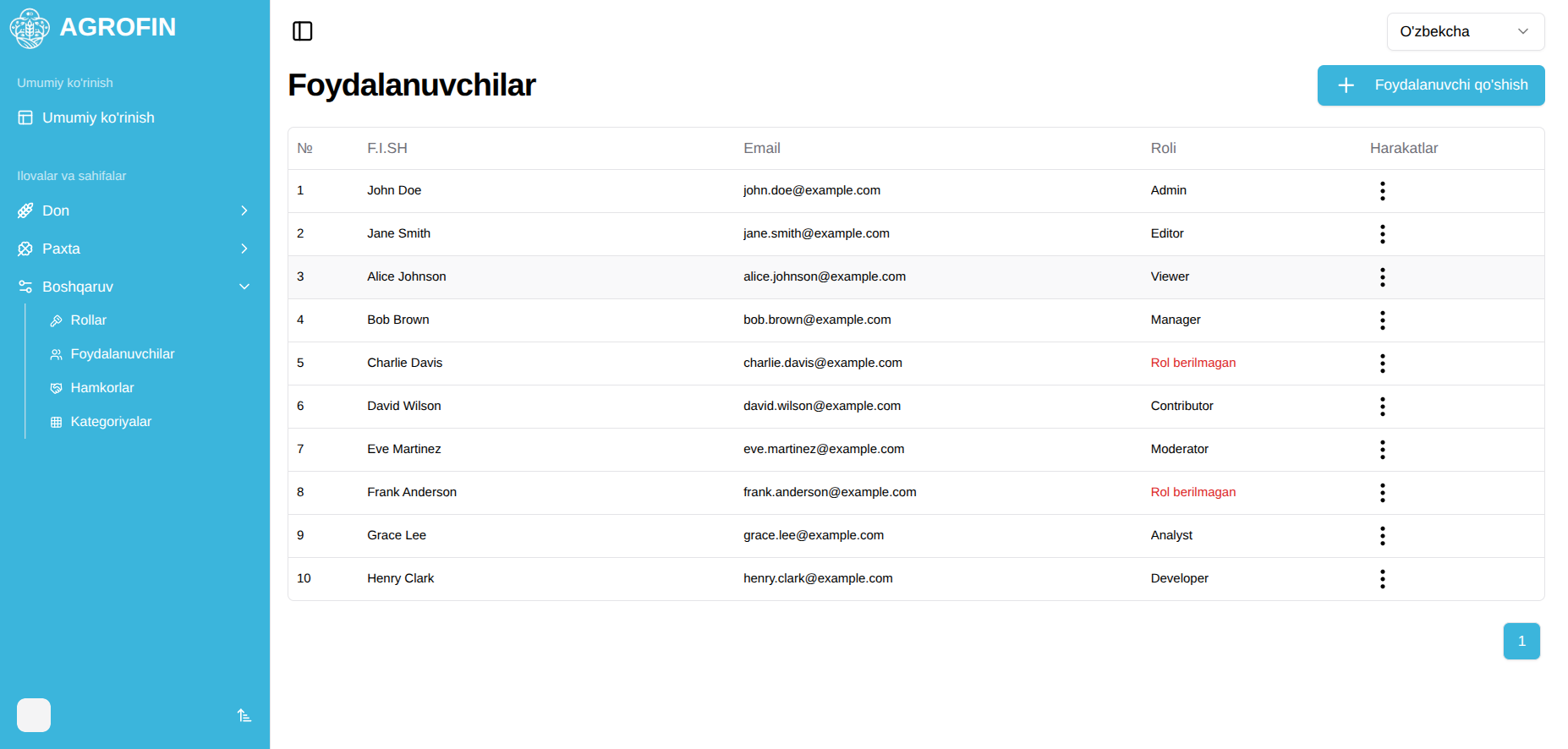Screen dimensions: 1568x749
Task: Toggle the sidebar panel icon
Action: coord(302,31)
